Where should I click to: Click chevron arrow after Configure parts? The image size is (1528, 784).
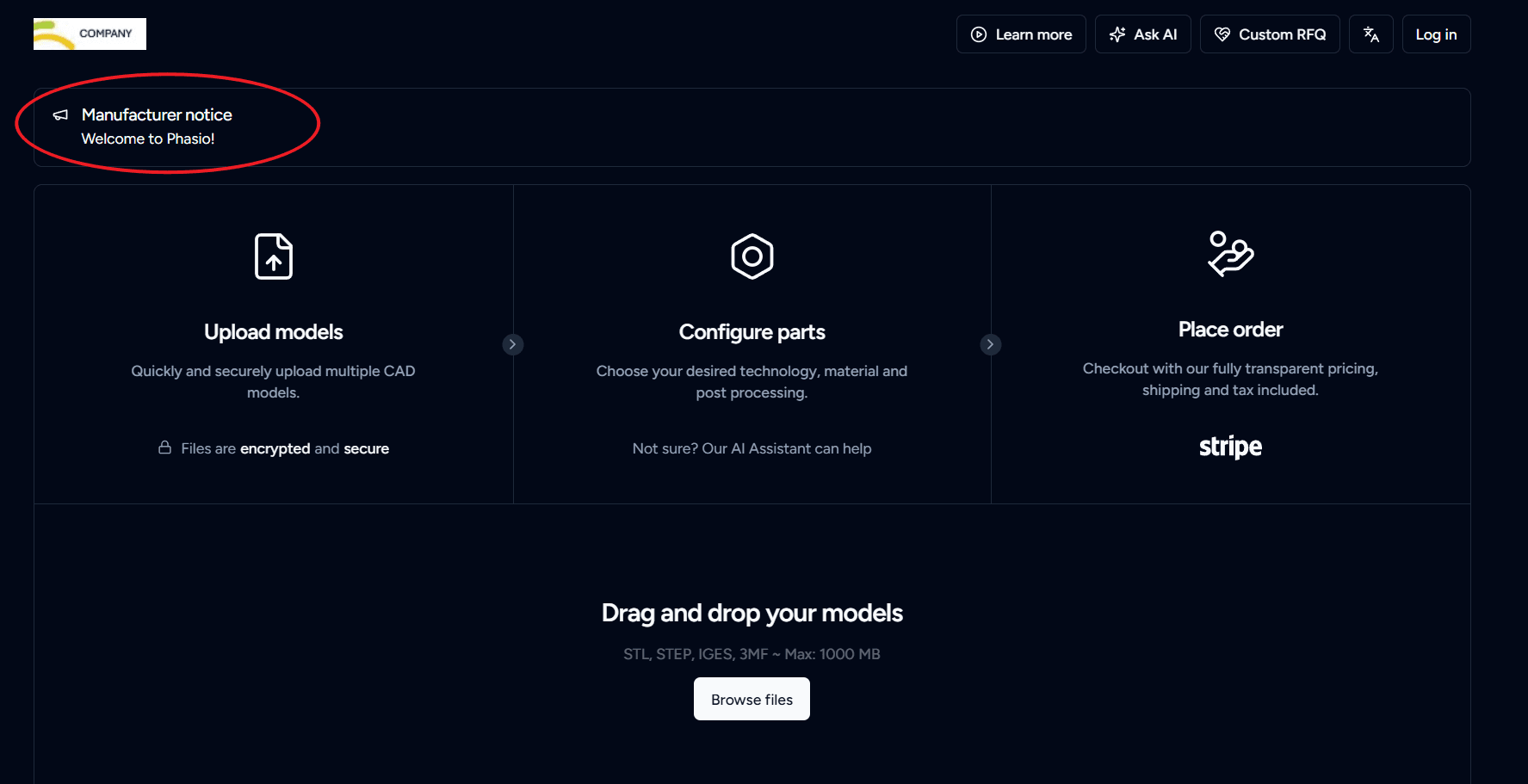[x=990, y=344]
